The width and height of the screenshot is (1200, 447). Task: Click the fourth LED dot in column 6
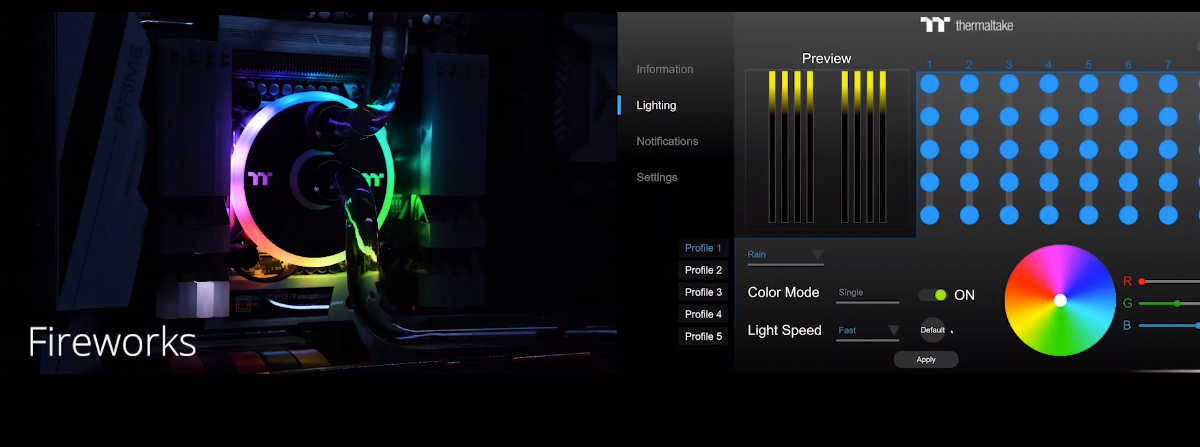point(1128,182)
